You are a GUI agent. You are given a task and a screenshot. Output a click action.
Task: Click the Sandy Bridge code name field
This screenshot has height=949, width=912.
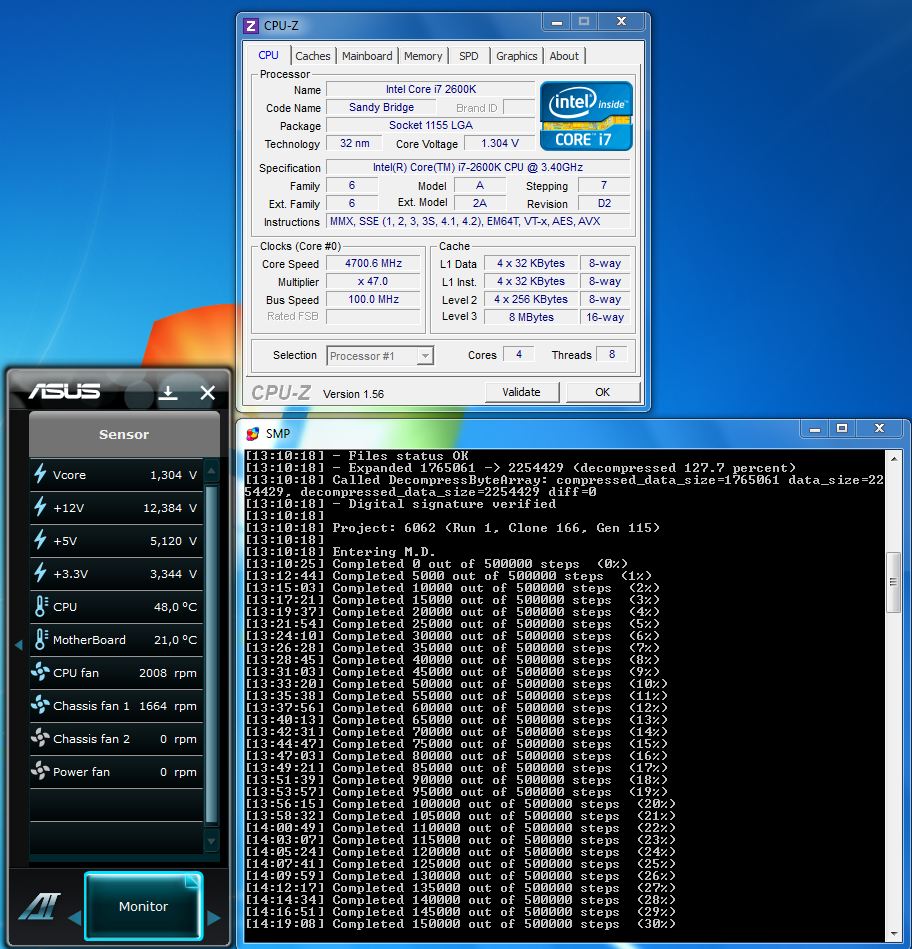pyautogui.click(x=381, y=107)
